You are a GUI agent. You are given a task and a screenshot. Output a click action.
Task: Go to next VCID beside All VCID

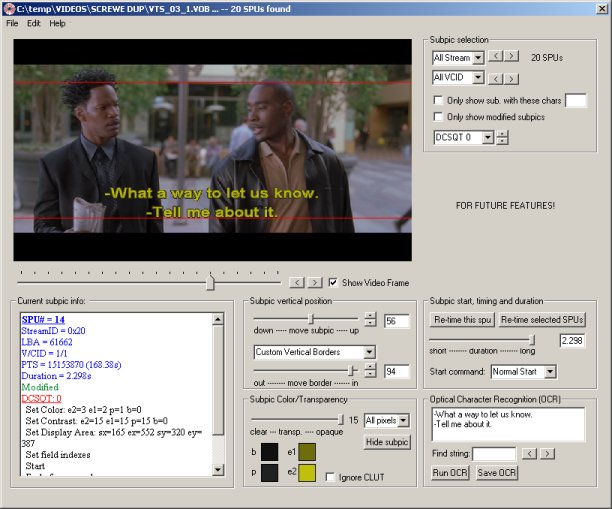(x=511, y=79)
